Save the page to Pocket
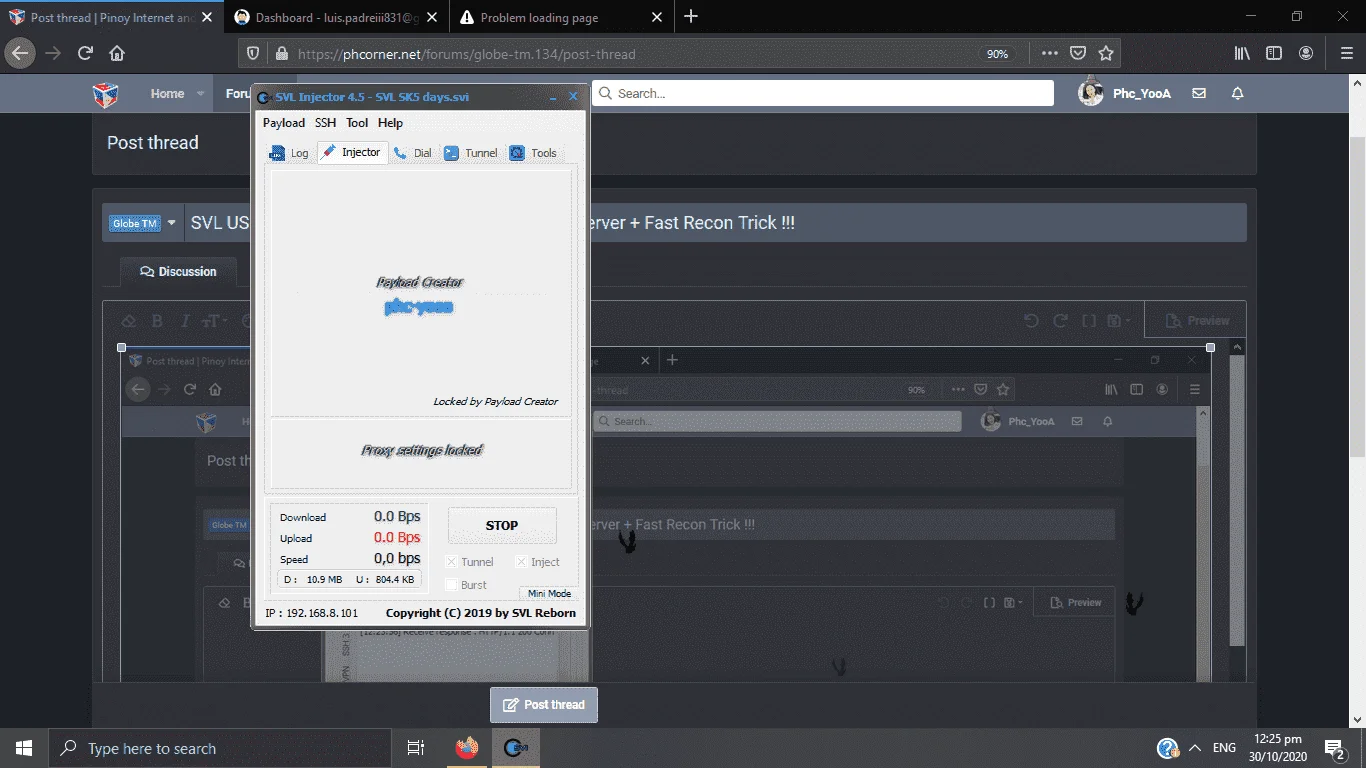The width and height of the screenshot is (1366, 768). 1078,54
